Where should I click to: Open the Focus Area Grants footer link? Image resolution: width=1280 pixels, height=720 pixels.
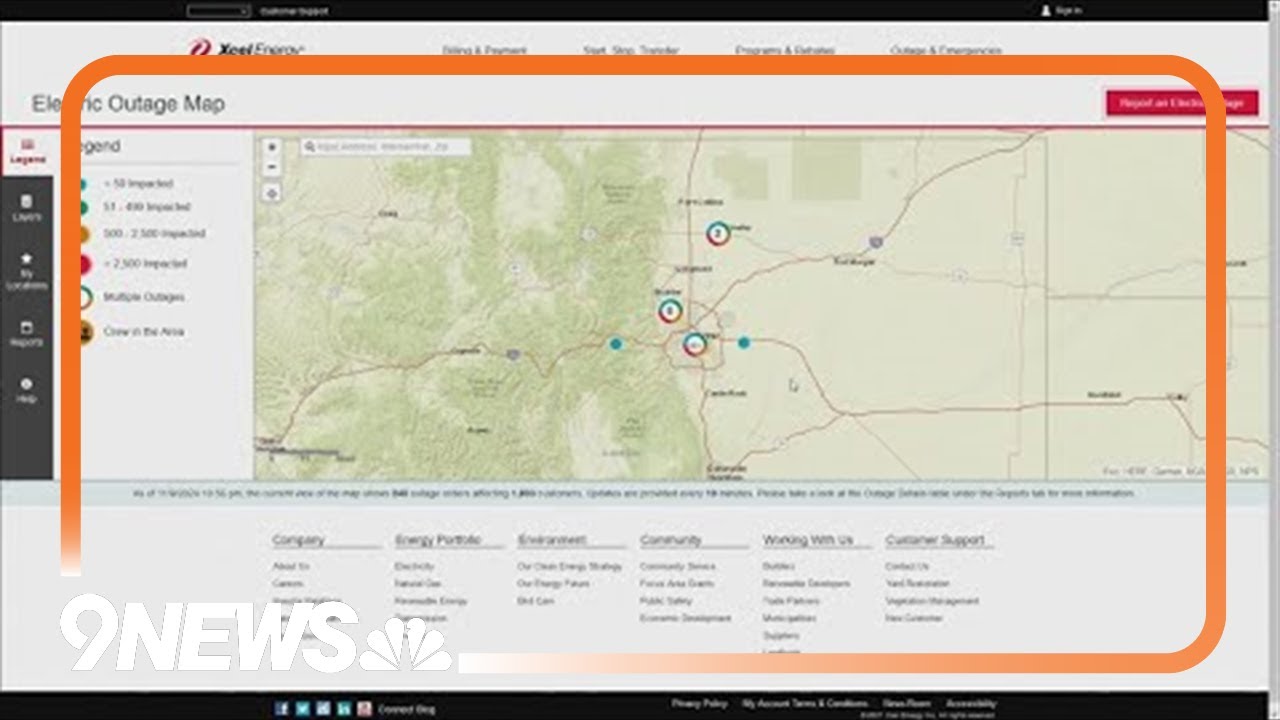click(677, 583)
